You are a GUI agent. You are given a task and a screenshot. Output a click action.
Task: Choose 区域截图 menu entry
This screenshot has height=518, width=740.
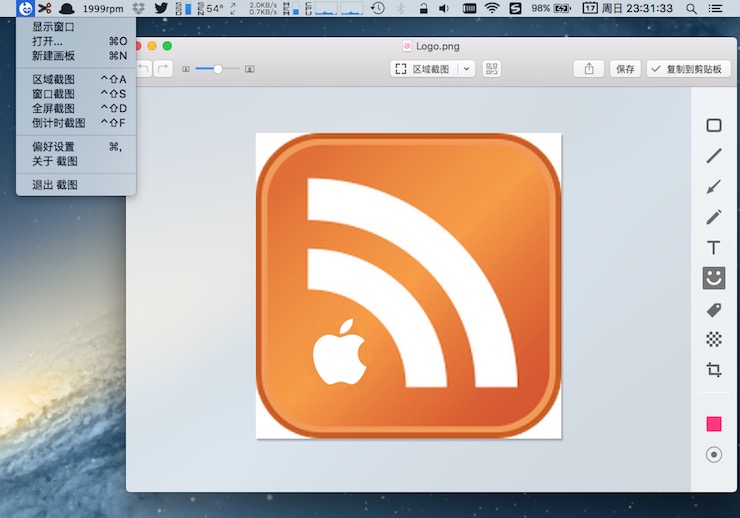click(x=76, y=79)
